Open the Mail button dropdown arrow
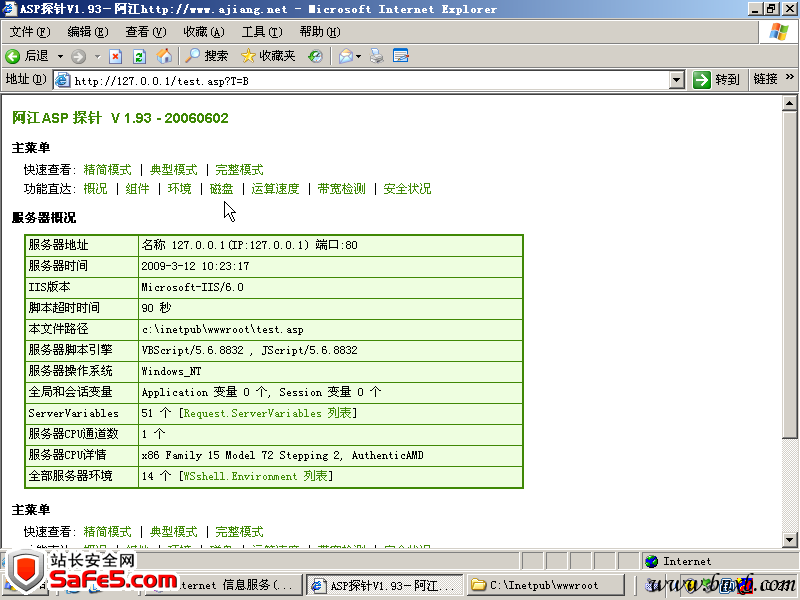This screenshot has width=800, height=600. (359, 56)
